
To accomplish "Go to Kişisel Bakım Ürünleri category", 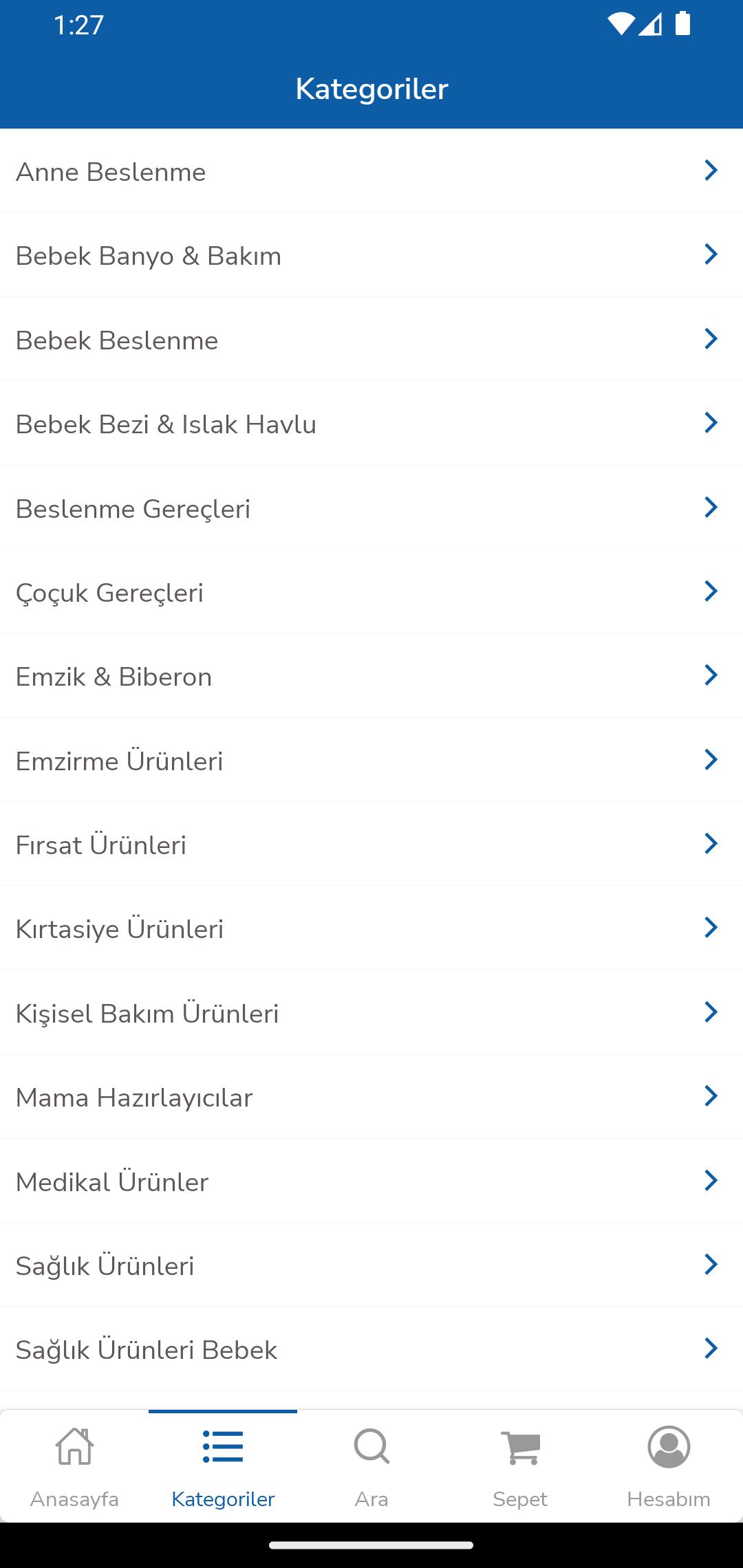I will coord(371,1013).
